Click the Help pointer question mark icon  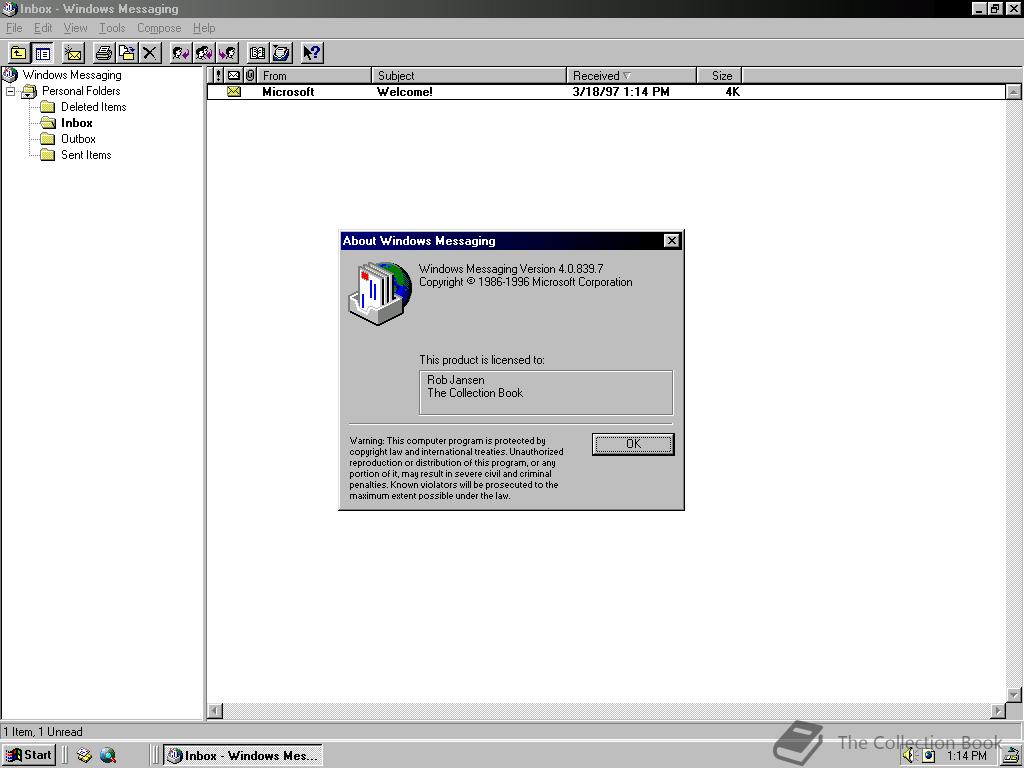point(312,53)
